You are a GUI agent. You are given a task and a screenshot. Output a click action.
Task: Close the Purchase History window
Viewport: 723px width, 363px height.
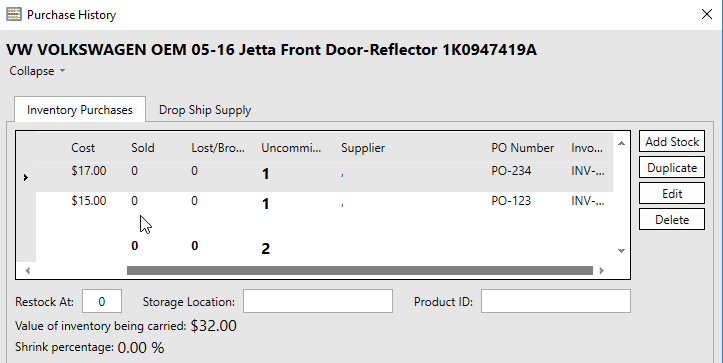[706, 14]
